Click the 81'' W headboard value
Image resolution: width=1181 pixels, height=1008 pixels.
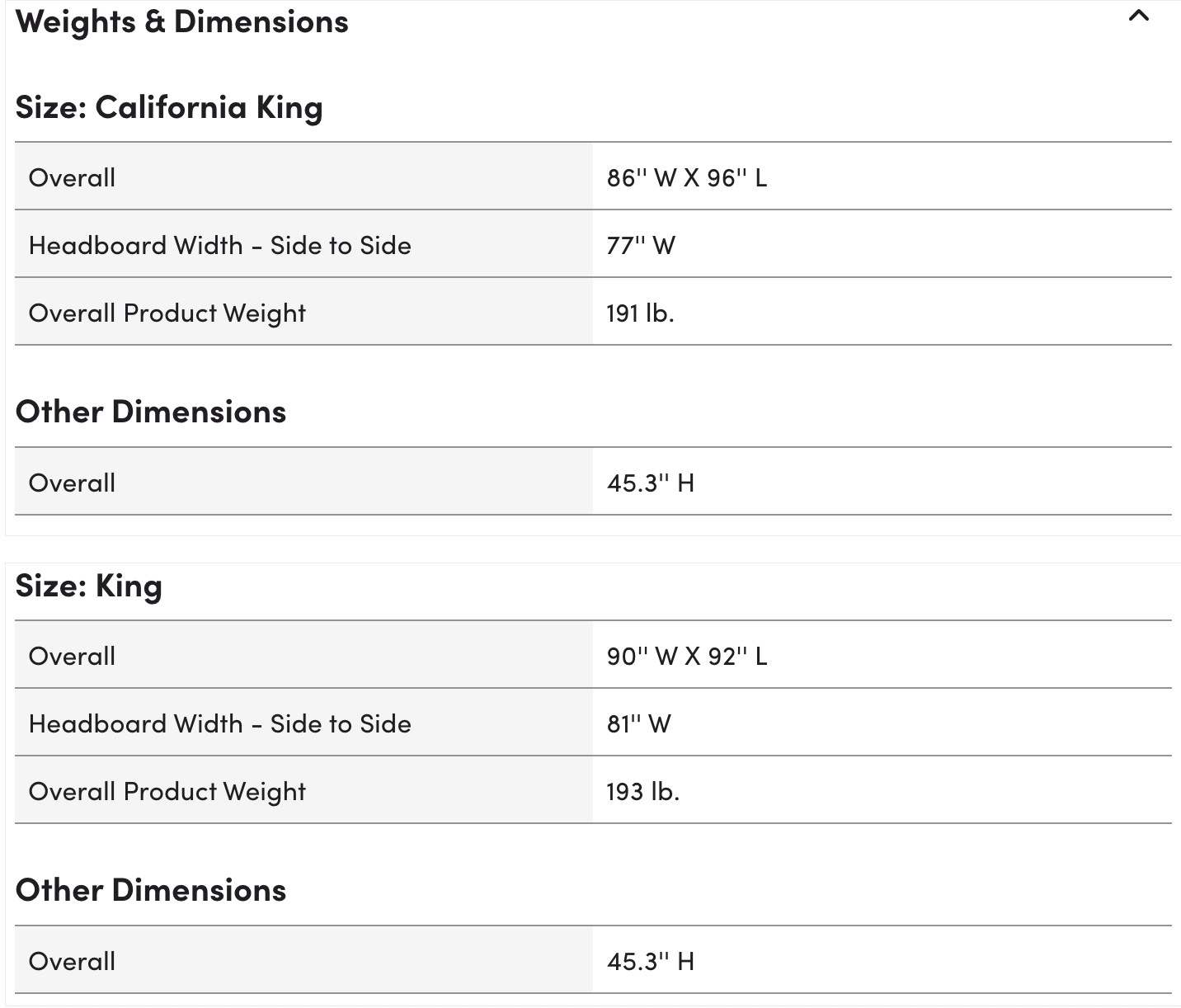[x=639, y=723]
